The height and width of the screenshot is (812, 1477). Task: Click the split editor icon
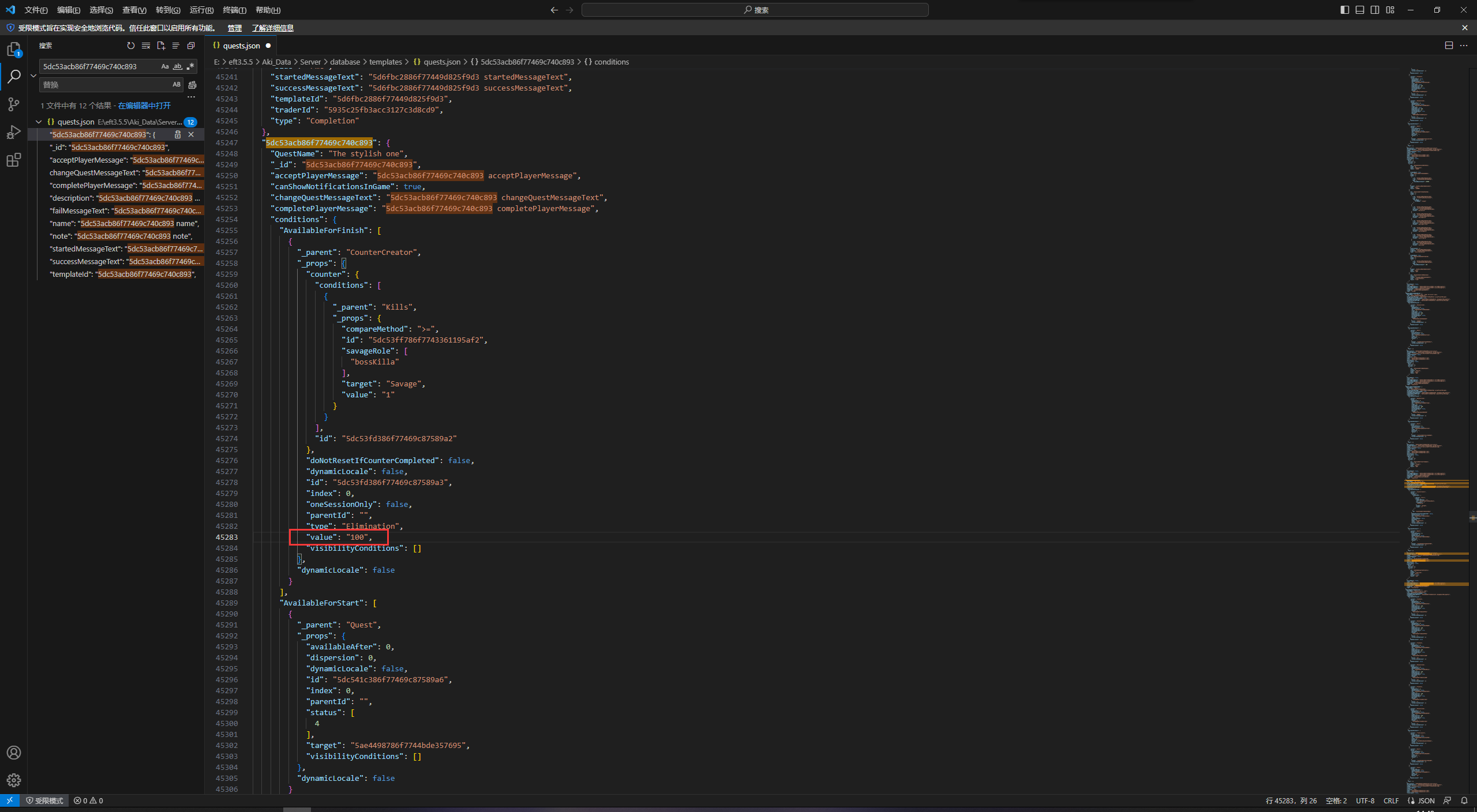[1449, 46]
